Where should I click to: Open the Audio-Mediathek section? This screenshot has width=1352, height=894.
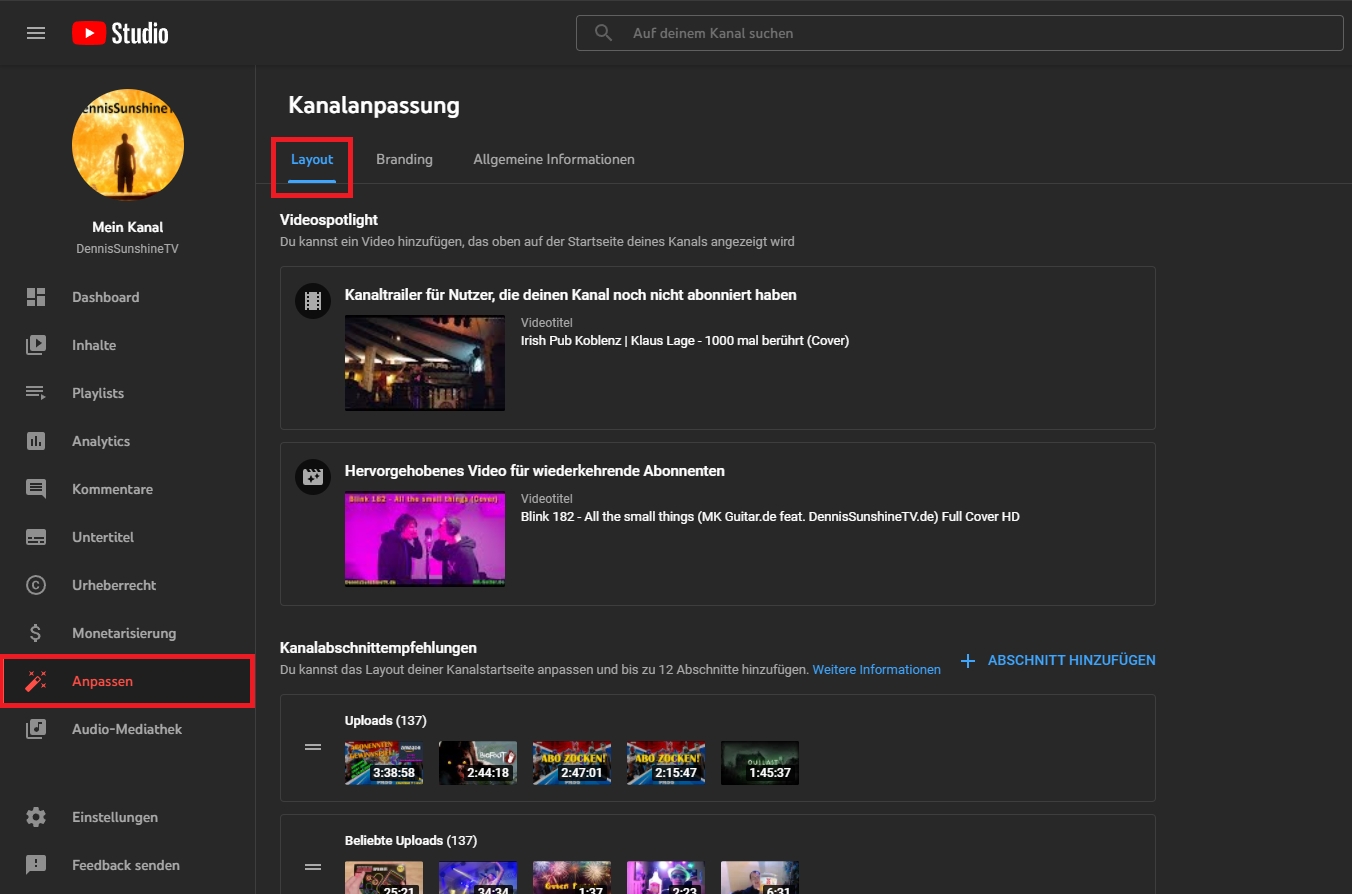point(127,729)
